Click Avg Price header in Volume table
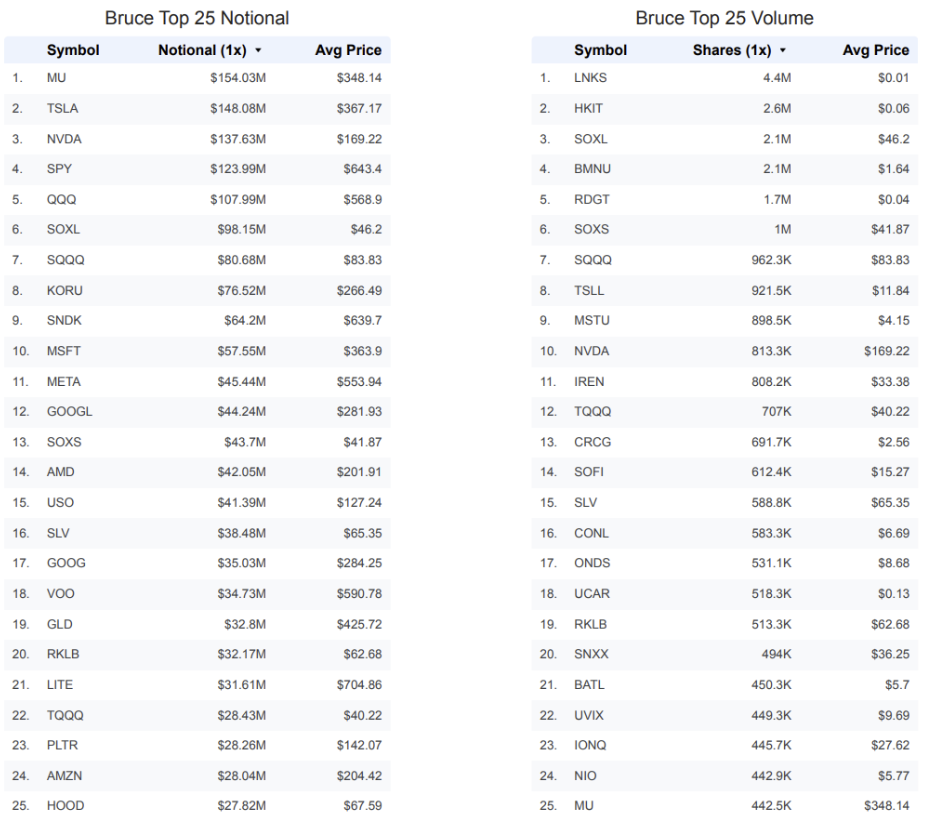Viewport: 934px width, 825px height. (876, 50)
